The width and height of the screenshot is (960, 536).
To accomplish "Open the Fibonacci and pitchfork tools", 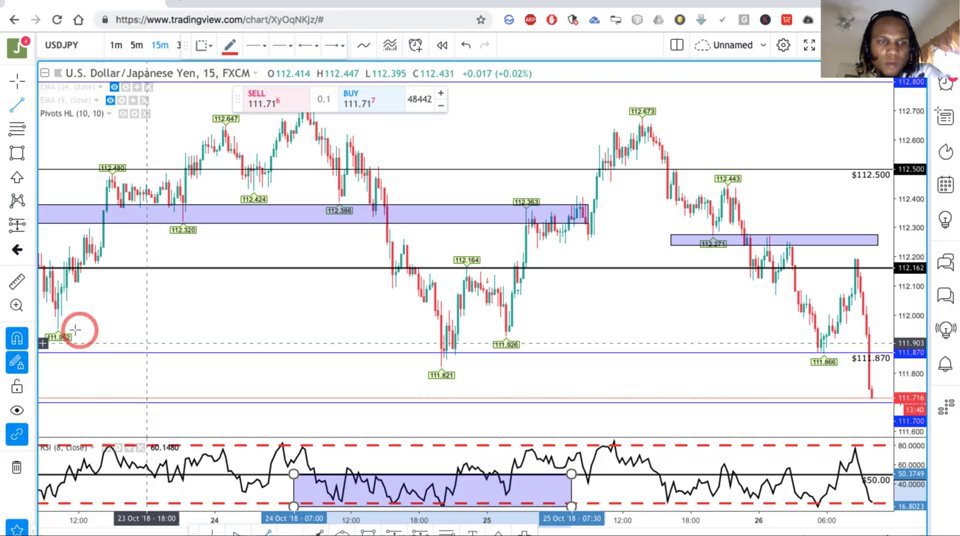I will (x=17, y=129).
